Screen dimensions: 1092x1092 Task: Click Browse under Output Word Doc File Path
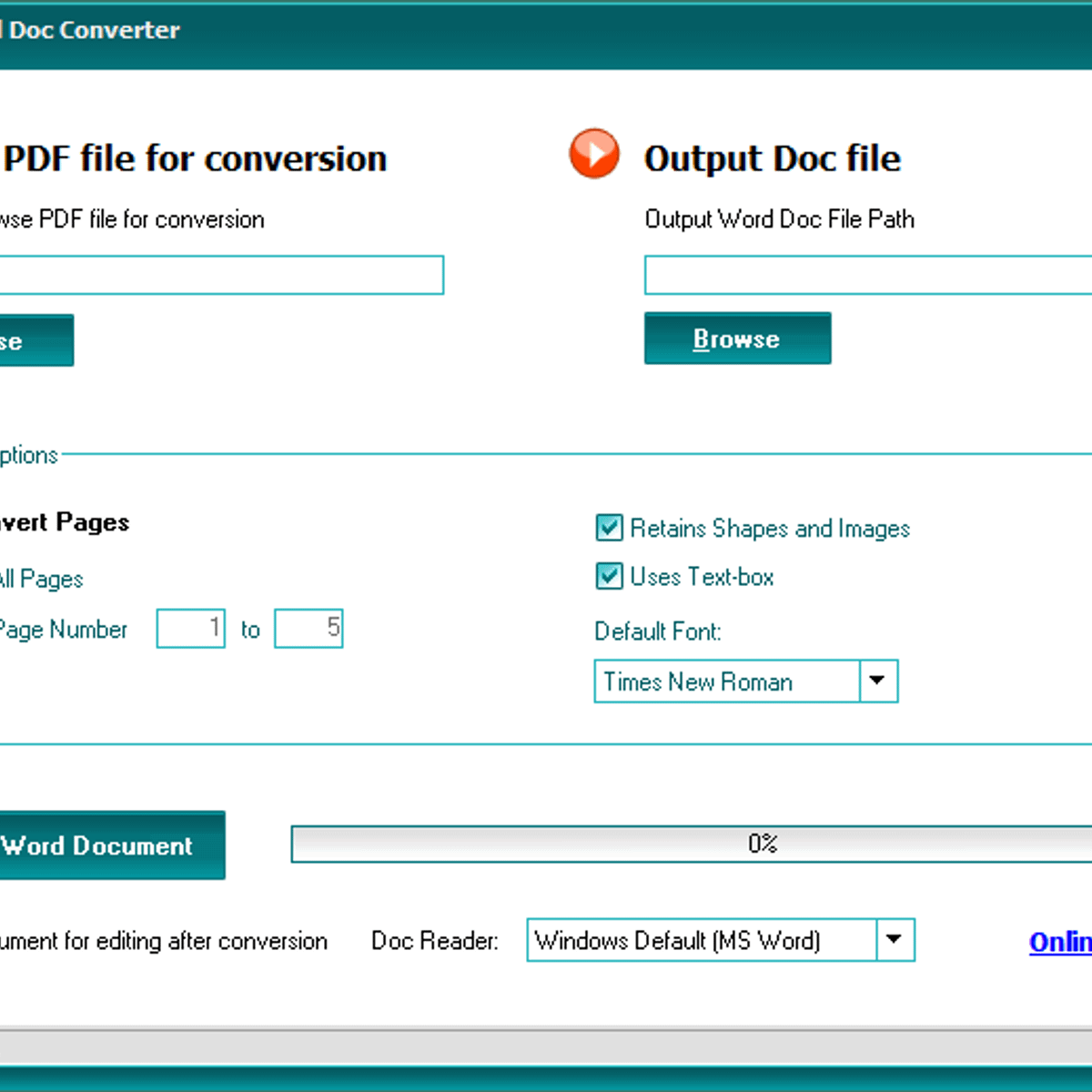point(737,338)
